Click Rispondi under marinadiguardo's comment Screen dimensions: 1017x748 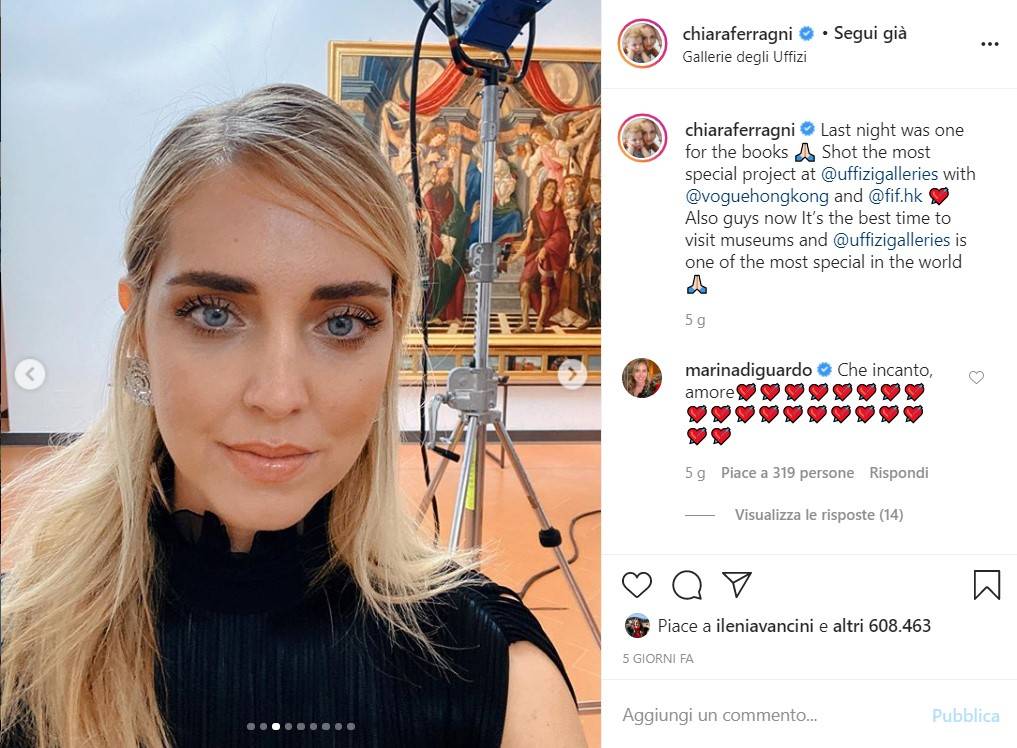(898, 473)
